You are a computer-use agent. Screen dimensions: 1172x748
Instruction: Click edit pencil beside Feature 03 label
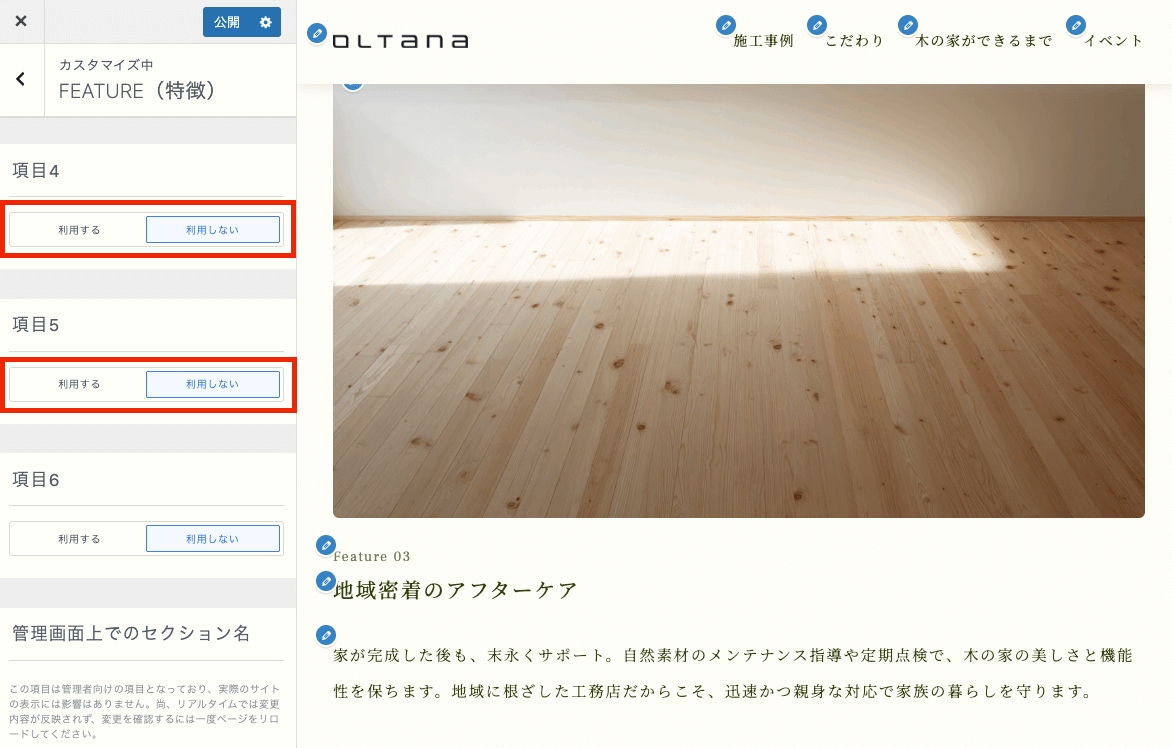[325, 545]
